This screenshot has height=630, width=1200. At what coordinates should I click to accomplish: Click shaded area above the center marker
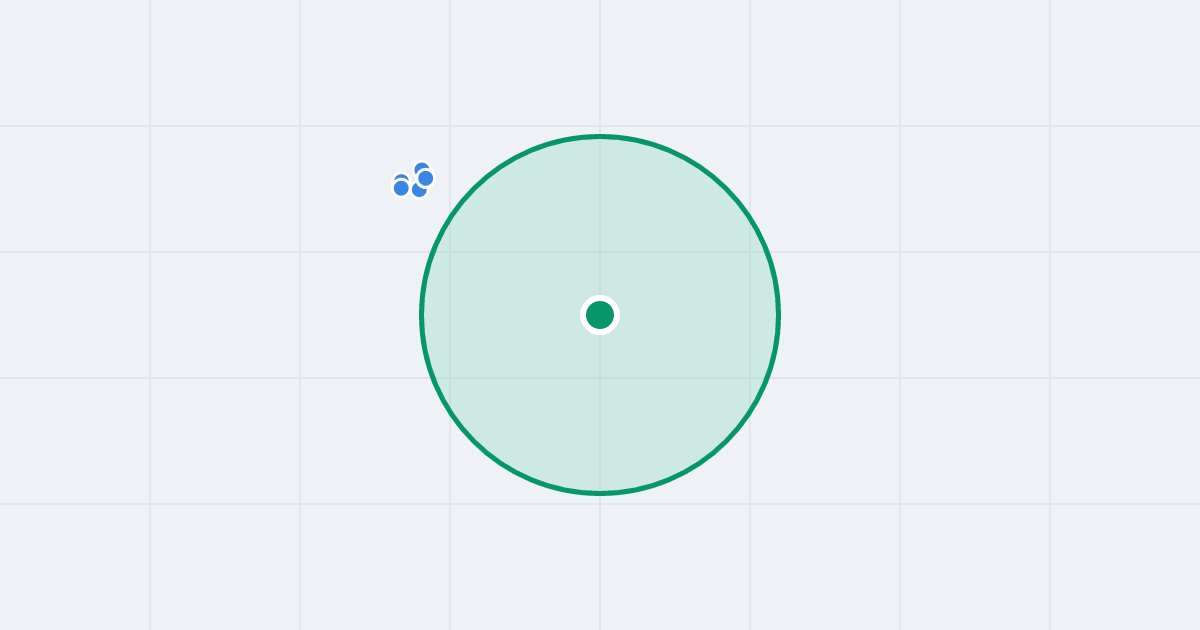600,220
